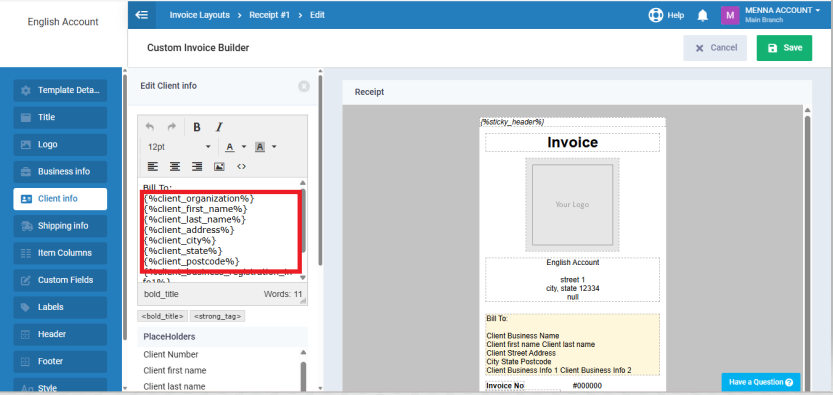The width and height of the screenshot is (833, 395).
Task: Select Client last name placeholder
Action: coord(174,386)
